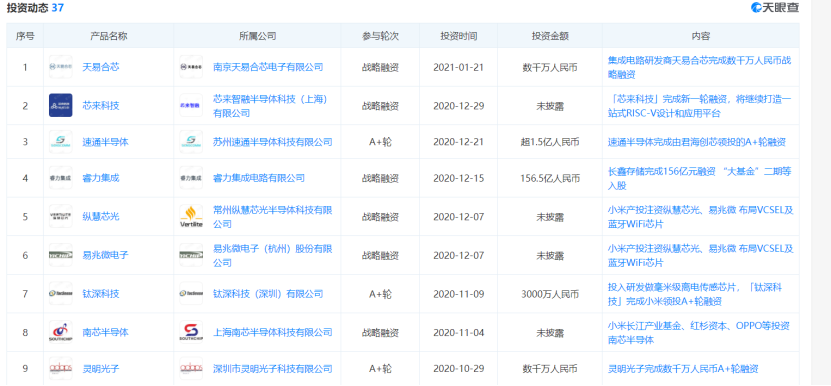Click the 参与轮次 column header
The width and height of the screenshot is (831, 386).
click(381, 36)
